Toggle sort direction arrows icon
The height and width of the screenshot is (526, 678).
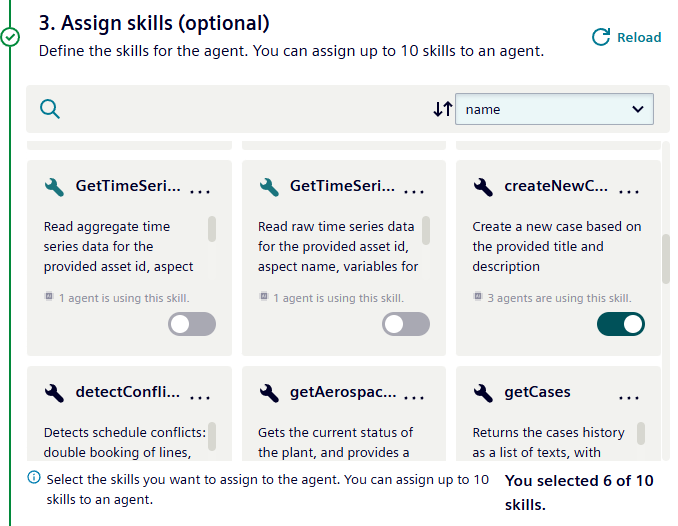pyautogui.click(x=442, y=109)
